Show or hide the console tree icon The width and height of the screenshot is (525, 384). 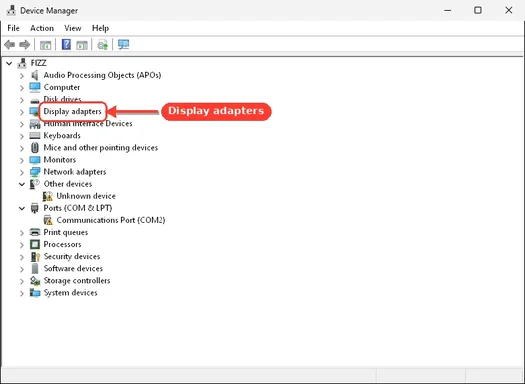pyautogui.click(x=45, y=45)
